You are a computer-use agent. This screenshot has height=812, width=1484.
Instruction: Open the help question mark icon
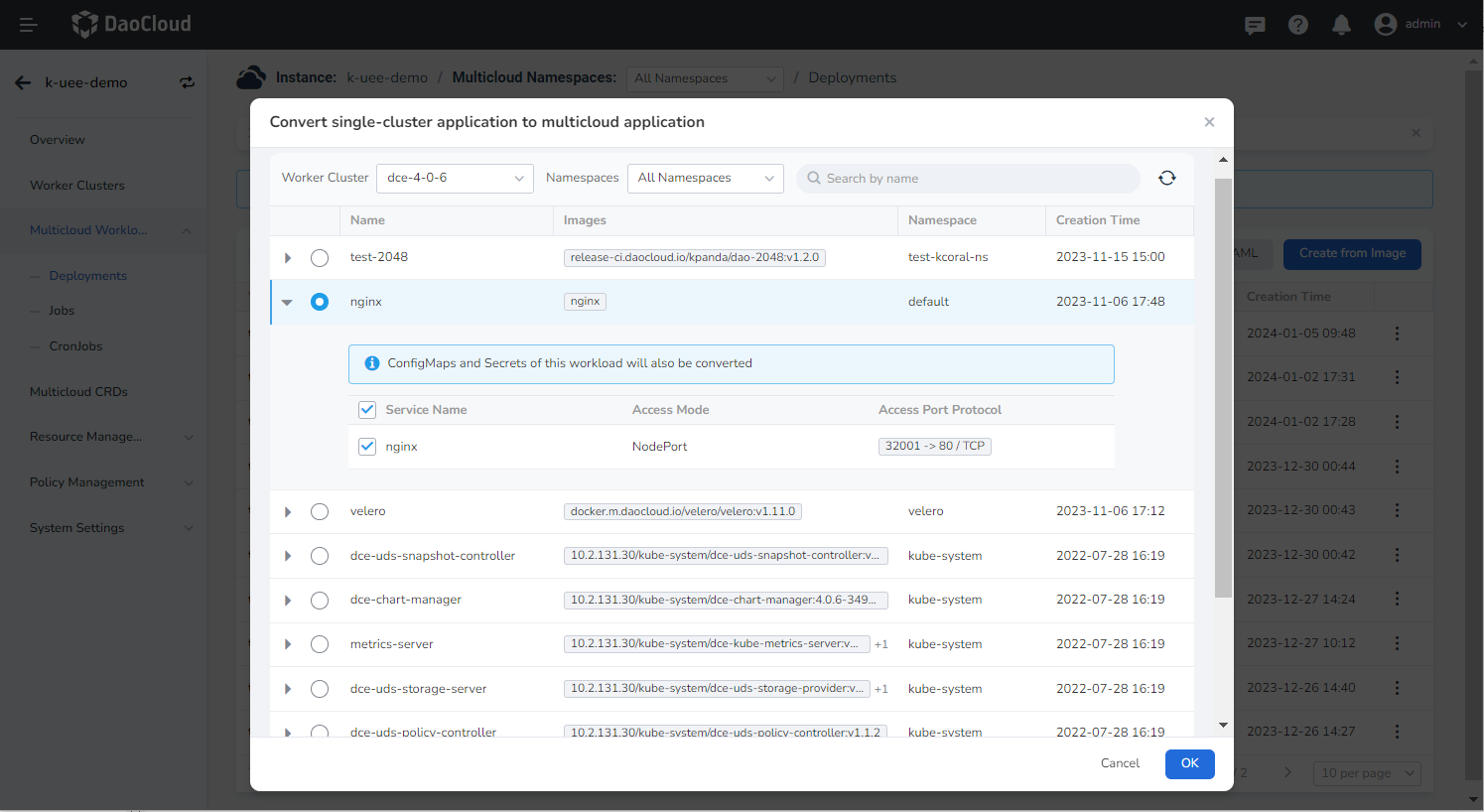tap(1297, 25)
